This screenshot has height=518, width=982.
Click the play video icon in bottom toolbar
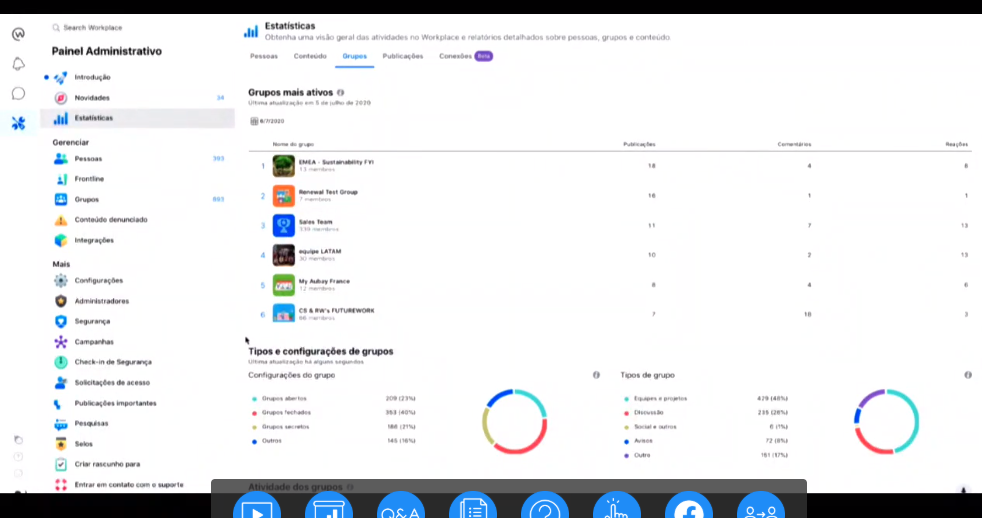pos(257,508)
